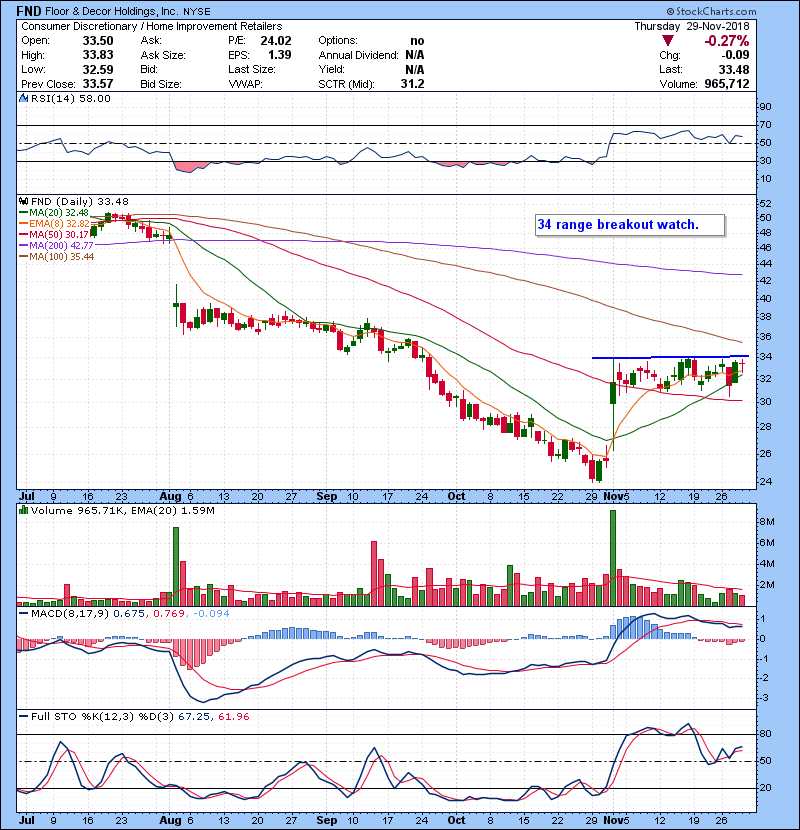Screen dimensions: 800x830
Task: Click the MACD histogram value -0.094
Action: pyautogui.click(x=211, y=614)
